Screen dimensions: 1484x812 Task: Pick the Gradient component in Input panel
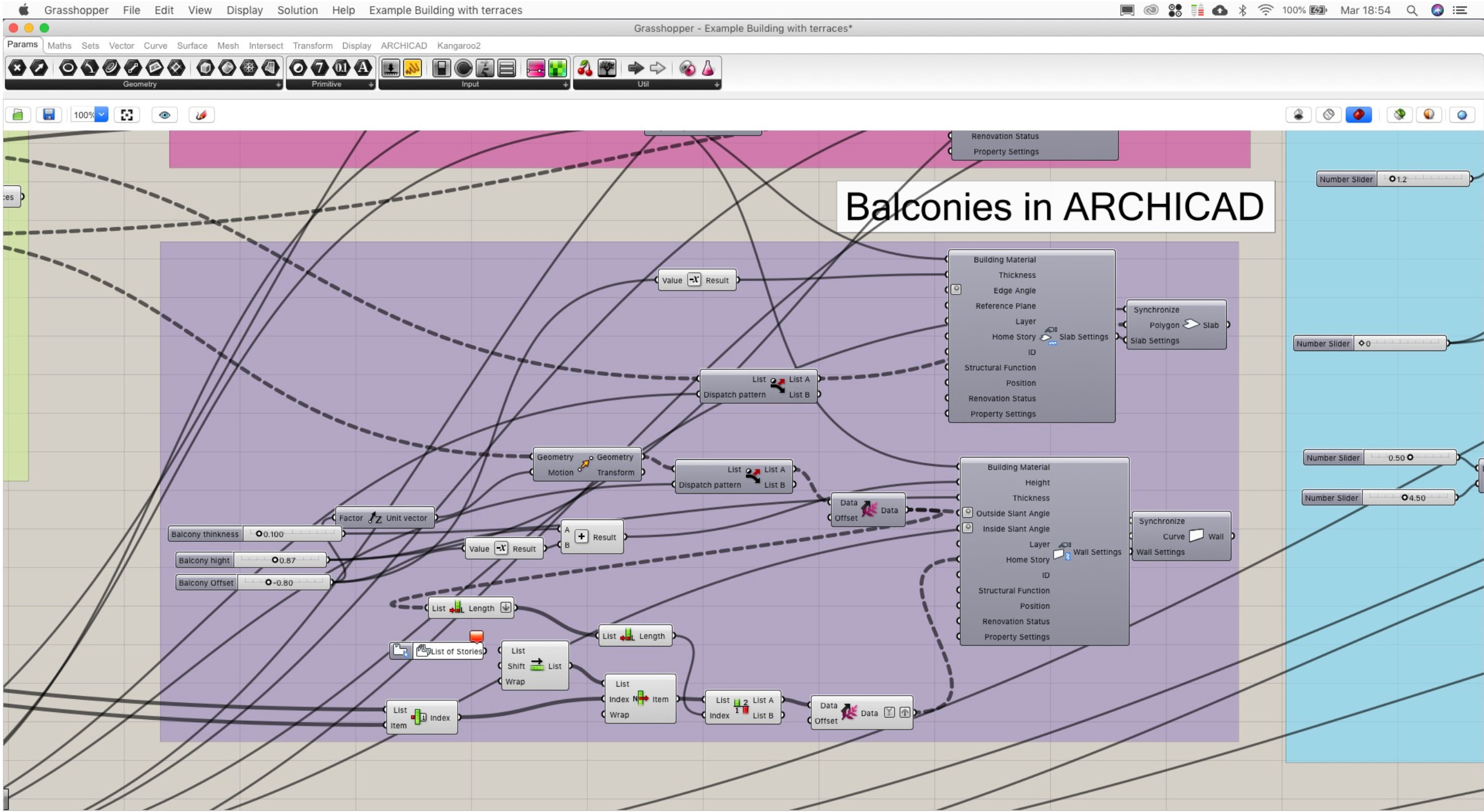tap(535, 69)
